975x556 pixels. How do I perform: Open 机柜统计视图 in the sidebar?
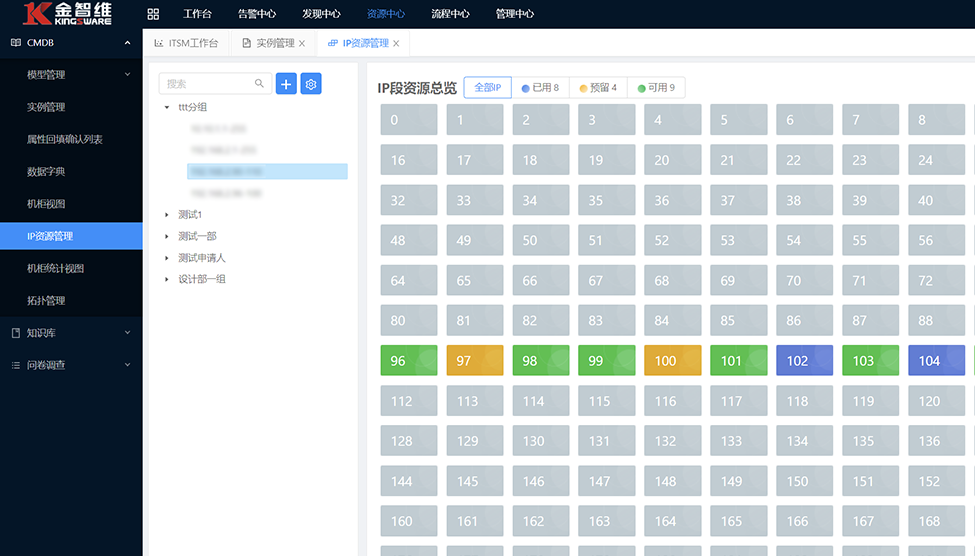pos(71,269)
